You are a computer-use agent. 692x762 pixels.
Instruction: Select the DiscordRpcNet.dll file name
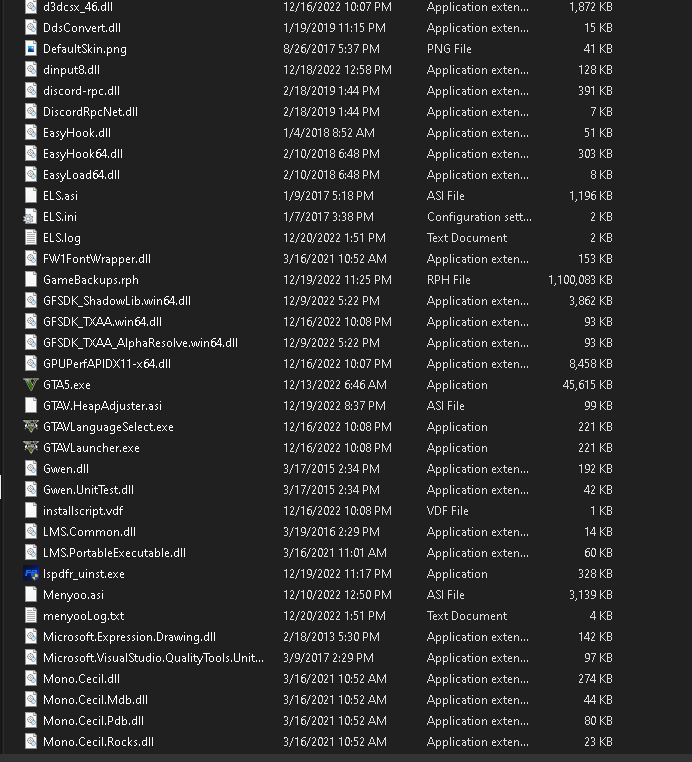[x=90, y=112]
